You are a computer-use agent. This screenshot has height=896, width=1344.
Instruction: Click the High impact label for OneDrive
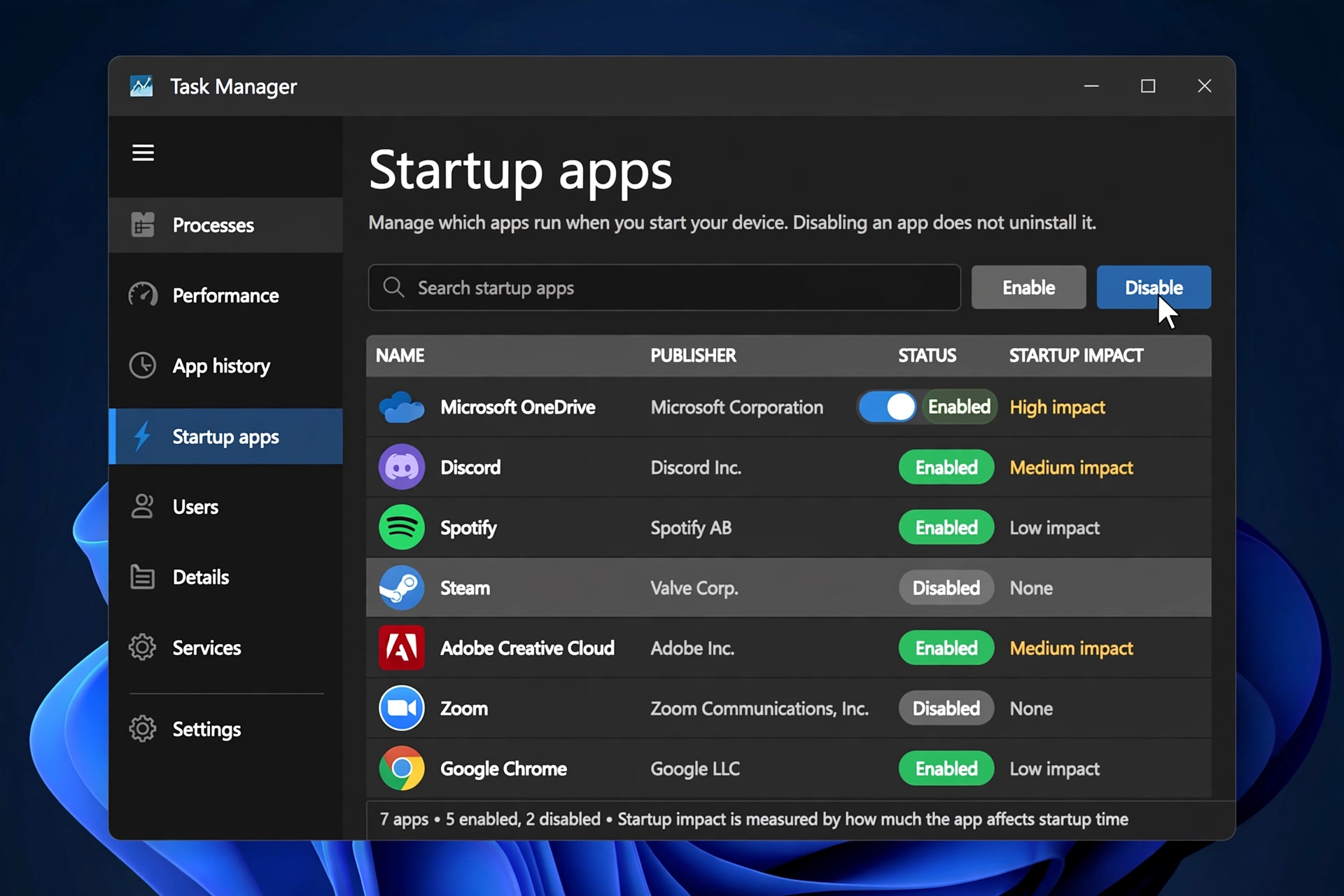(x=1057, y=407)
